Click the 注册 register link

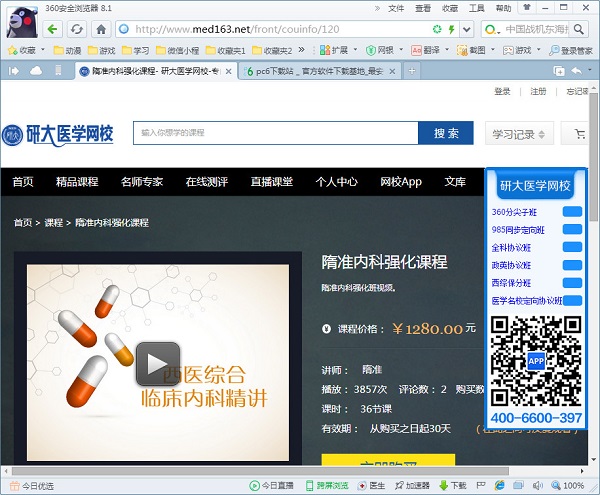click(538, 91)
